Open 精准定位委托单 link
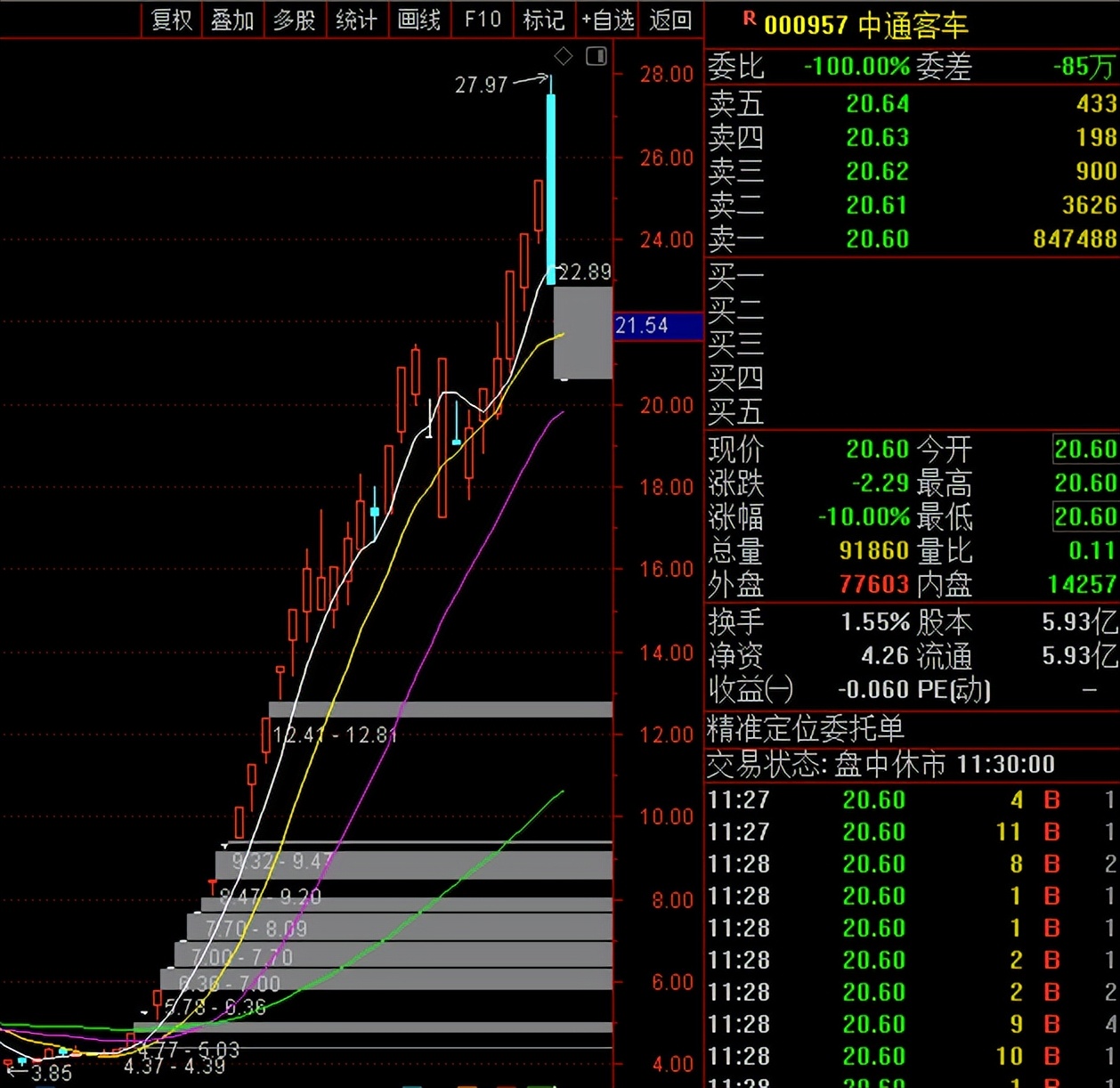The image size is (1120, 1088). (805, 729)
